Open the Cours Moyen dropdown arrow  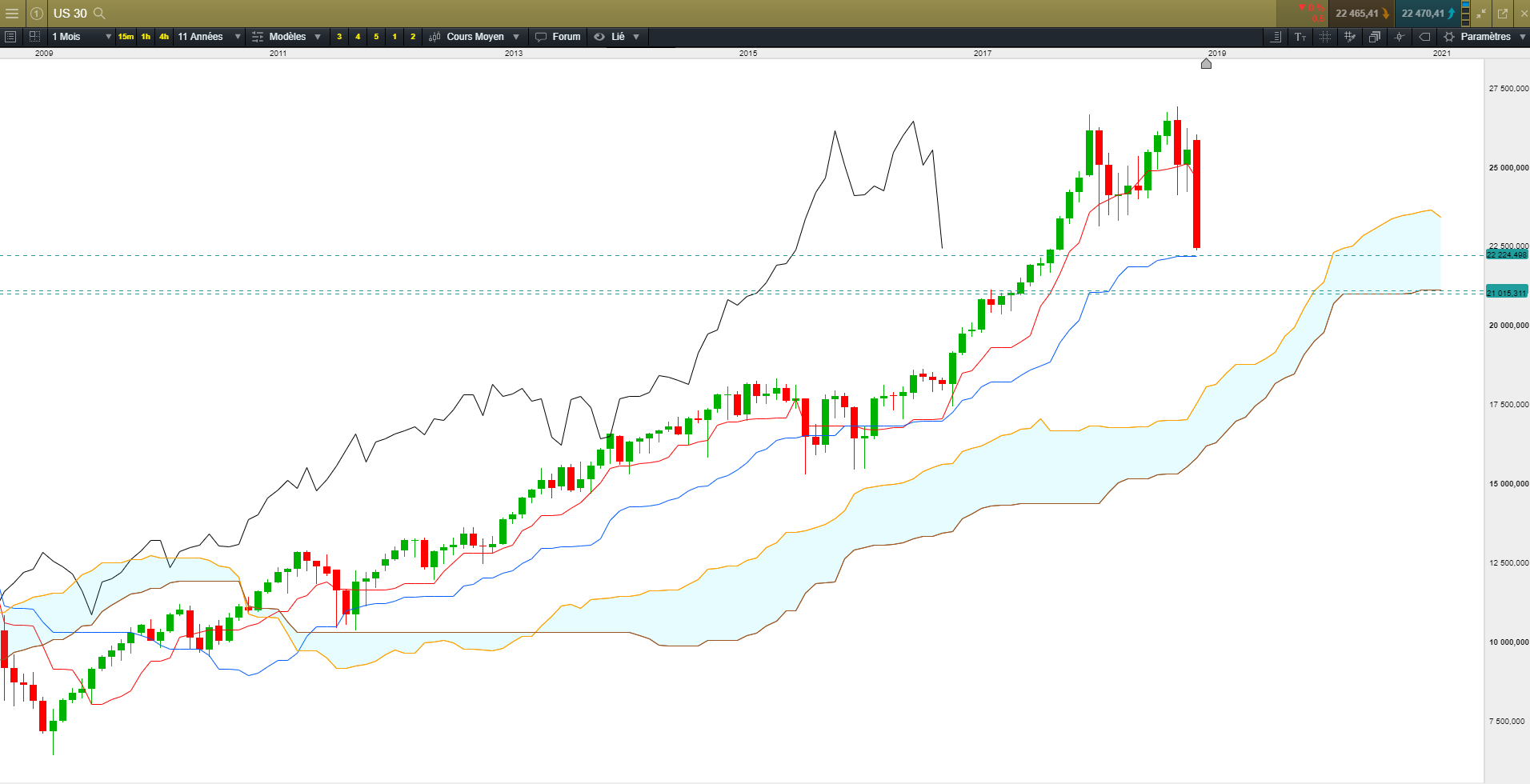coord(516,37)
